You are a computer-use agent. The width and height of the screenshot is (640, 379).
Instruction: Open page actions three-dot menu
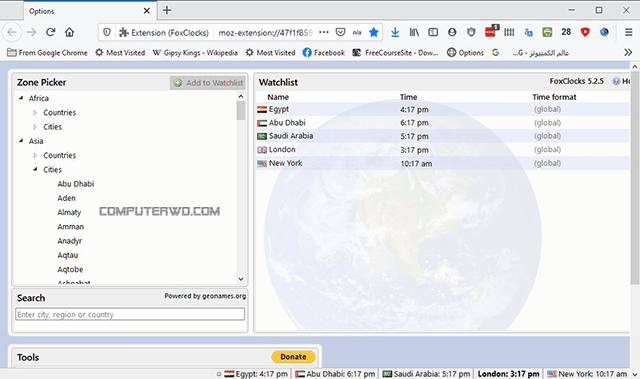click(x=324, y=32)
